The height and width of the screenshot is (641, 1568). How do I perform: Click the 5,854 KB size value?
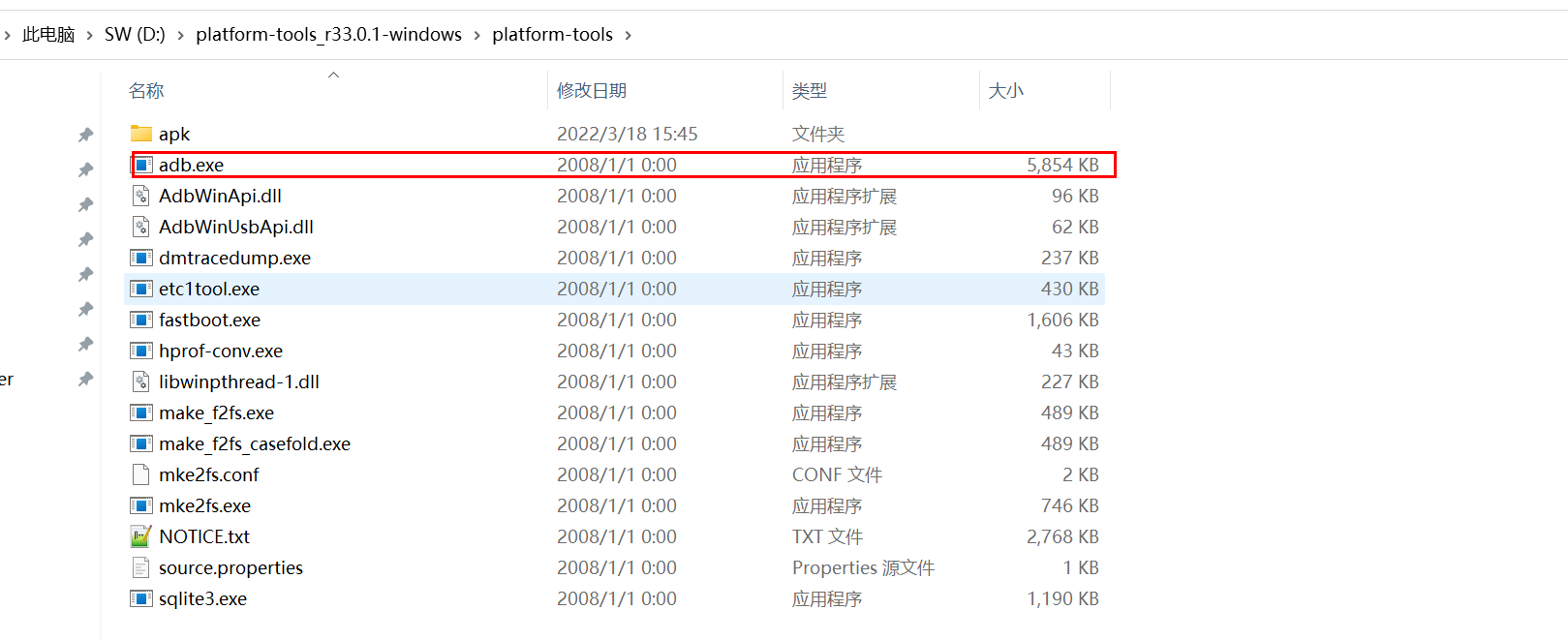[1062, 165]
